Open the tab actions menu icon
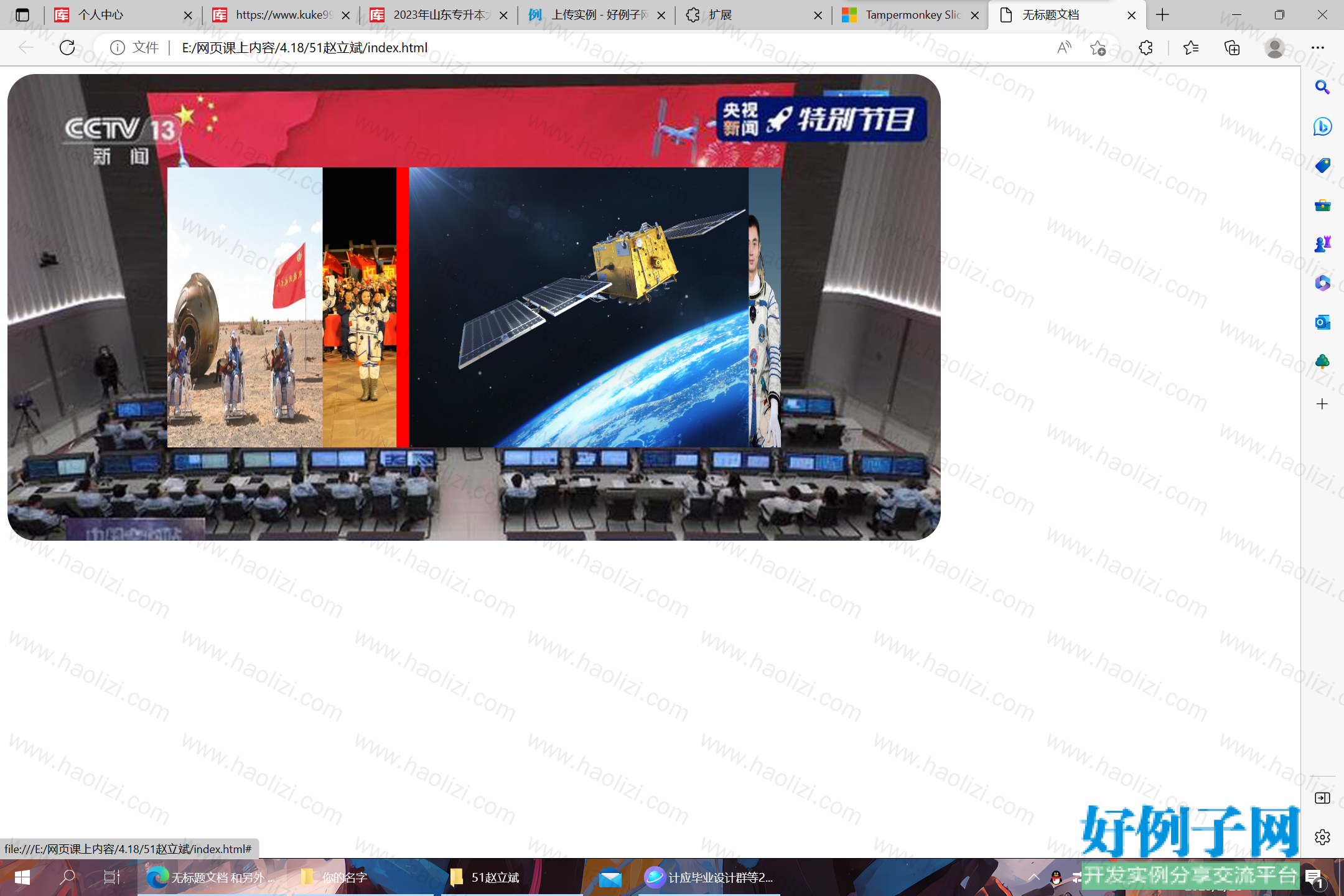Viewport: 1344px width, 896px height. click(x=22, y=15)
